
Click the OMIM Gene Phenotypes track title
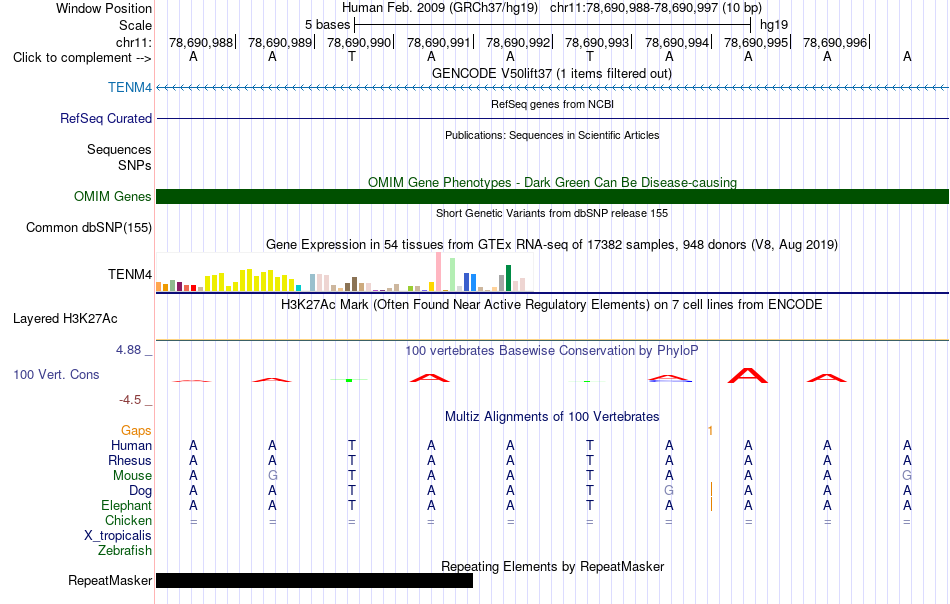(x=552, y=182)
